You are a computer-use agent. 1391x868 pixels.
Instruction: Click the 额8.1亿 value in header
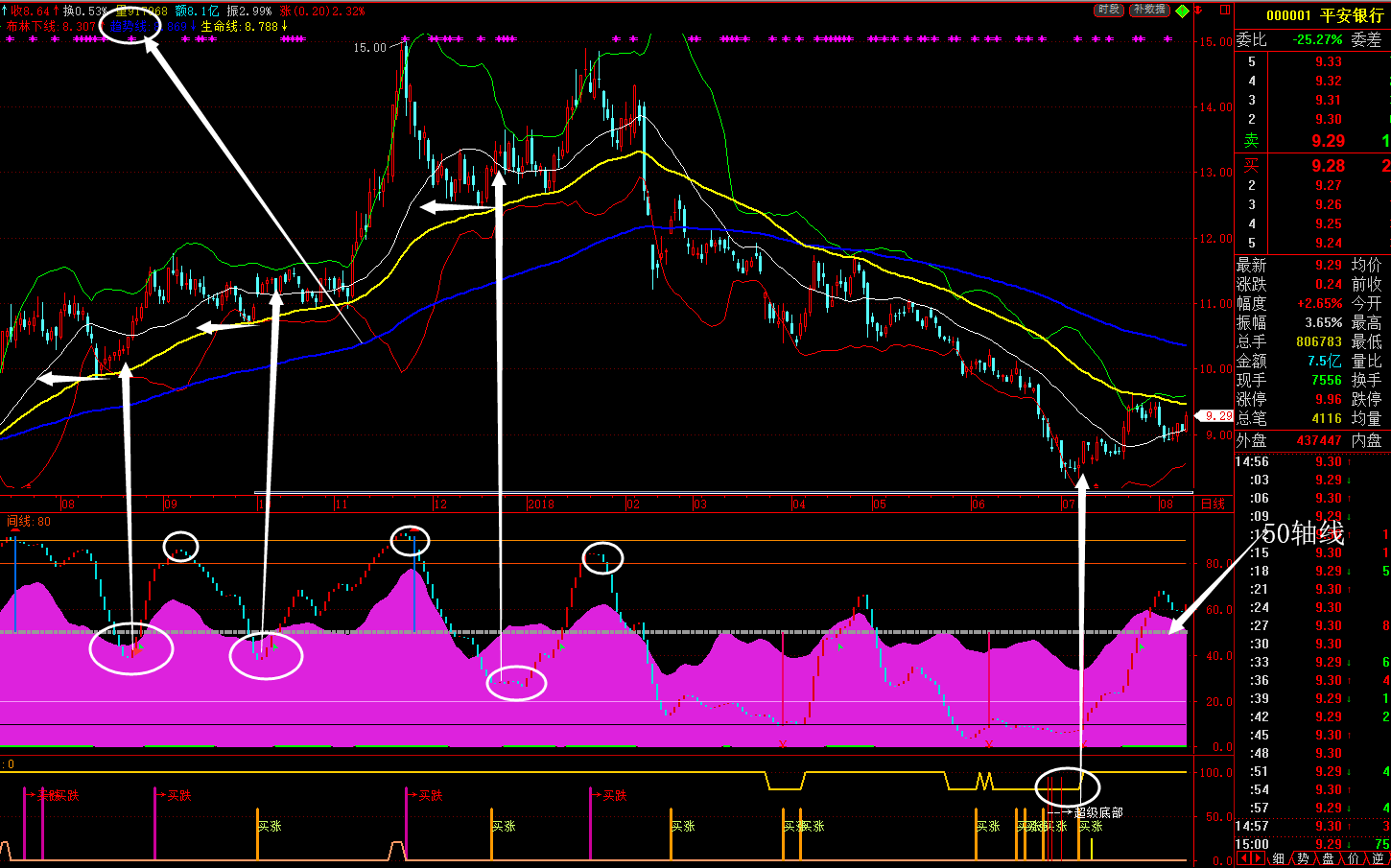coord(197,11)
